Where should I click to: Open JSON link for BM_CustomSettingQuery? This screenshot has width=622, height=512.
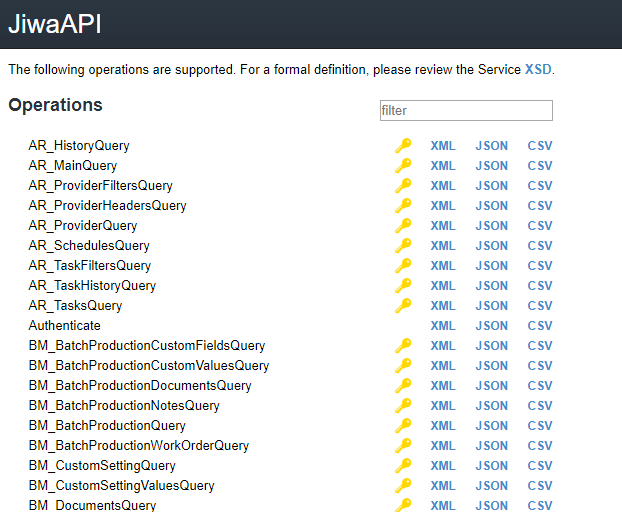point(491,465)
